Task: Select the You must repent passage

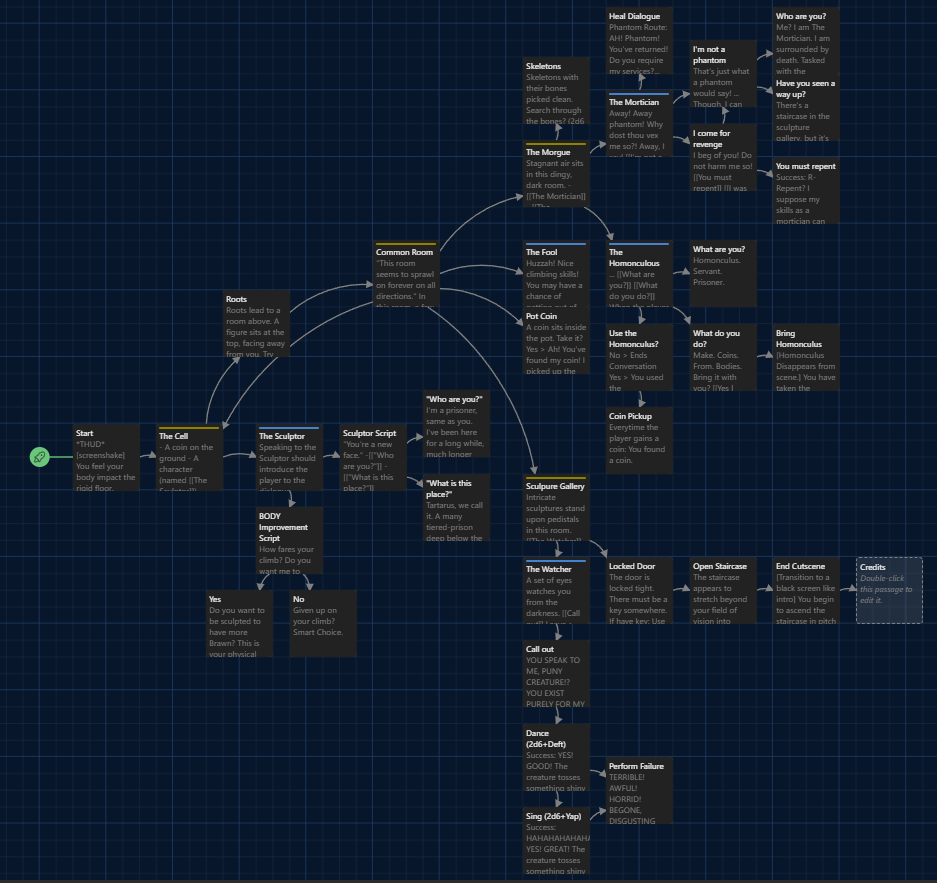Action: pos(807,191)
